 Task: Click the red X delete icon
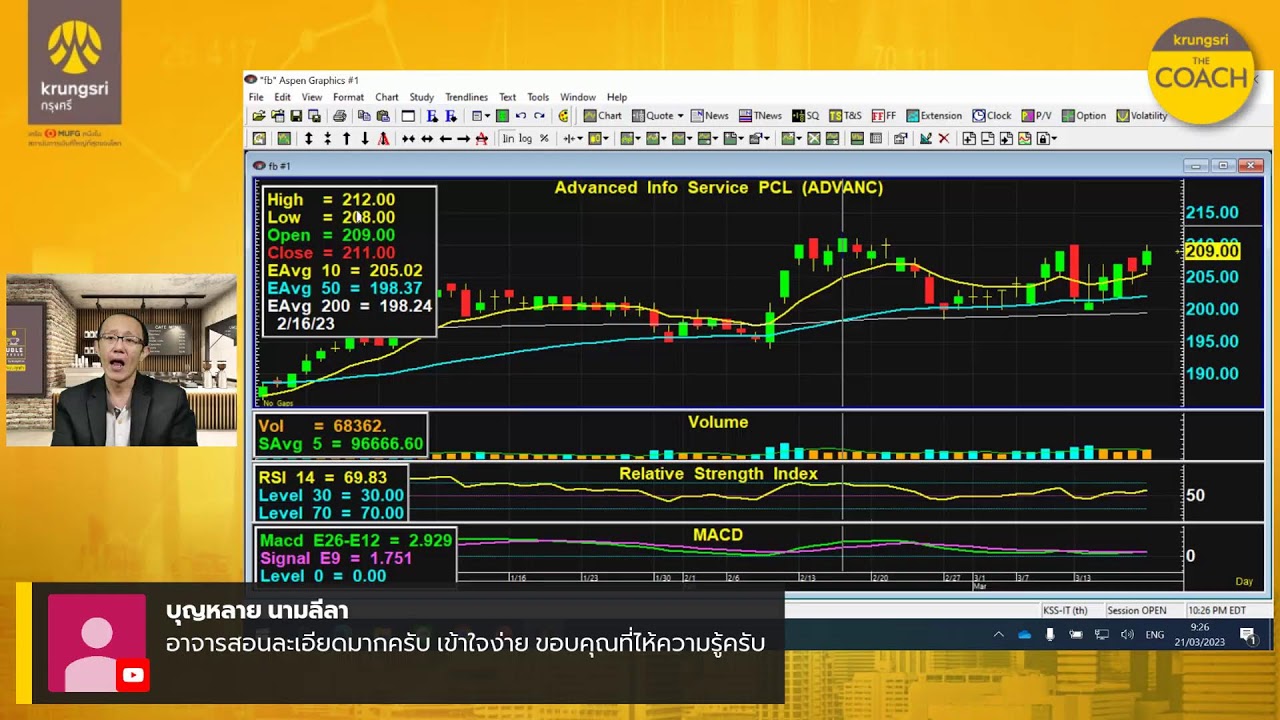[943, 139]
